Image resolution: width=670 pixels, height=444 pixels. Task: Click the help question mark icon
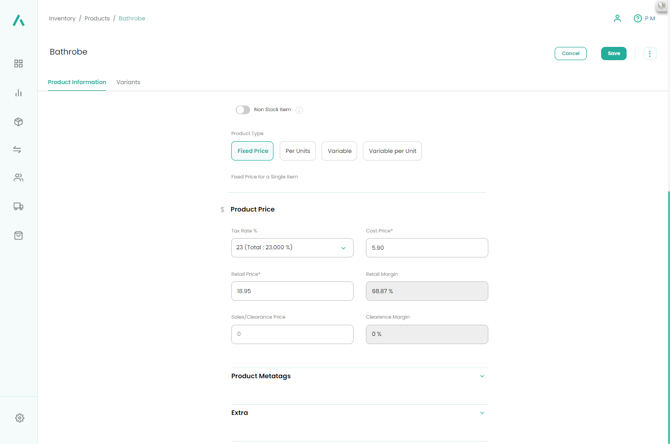pos(637,18)
